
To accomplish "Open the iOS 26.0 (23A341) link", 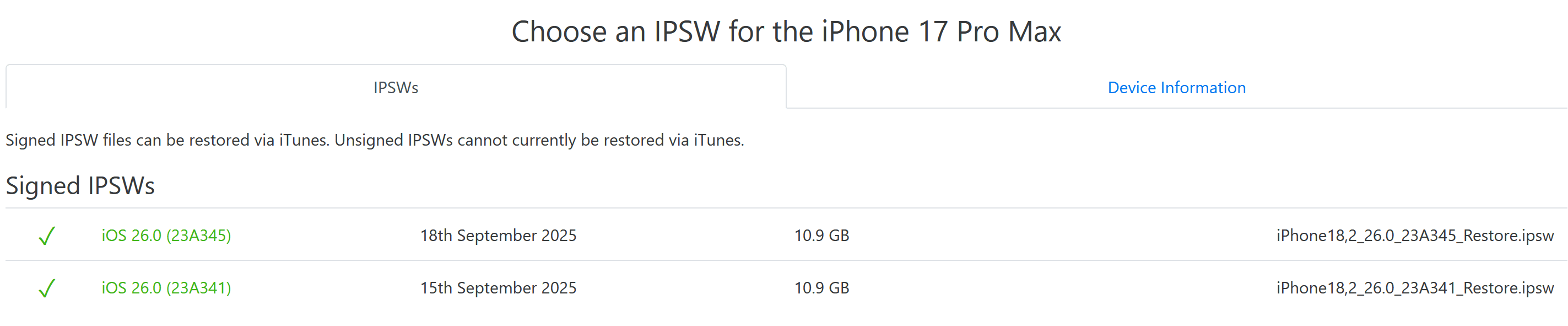I will pos(166,288).
